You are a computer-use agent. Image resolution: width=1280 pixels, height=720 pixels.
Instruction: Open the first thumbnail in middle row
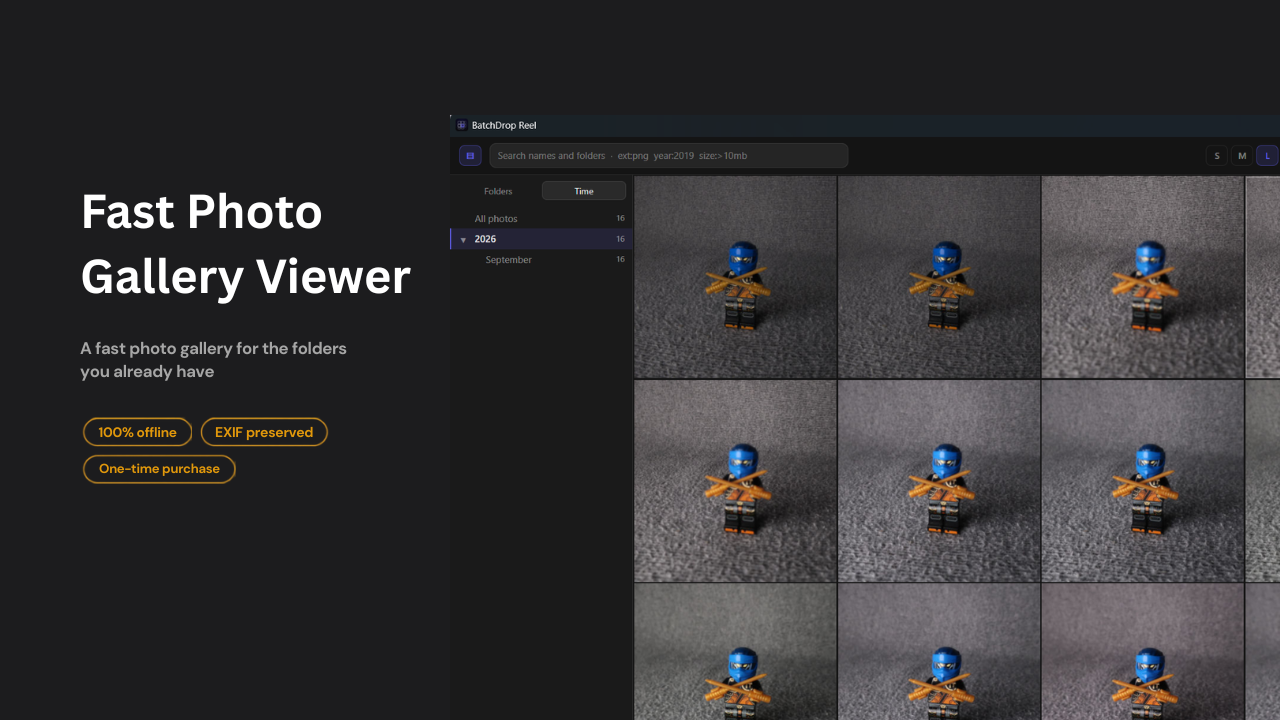pos(735,481)
